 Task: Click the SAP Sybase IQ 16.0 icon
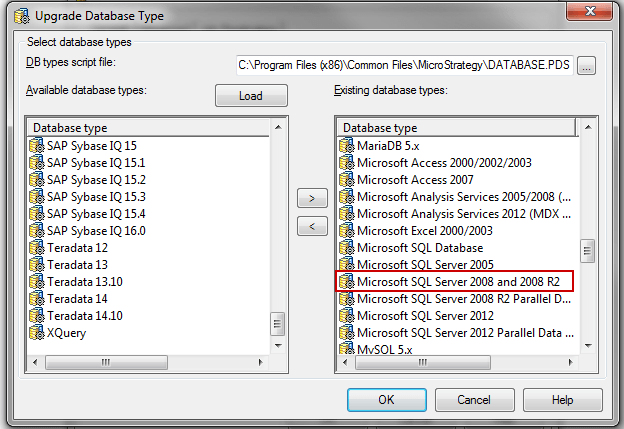click(37, 230)
